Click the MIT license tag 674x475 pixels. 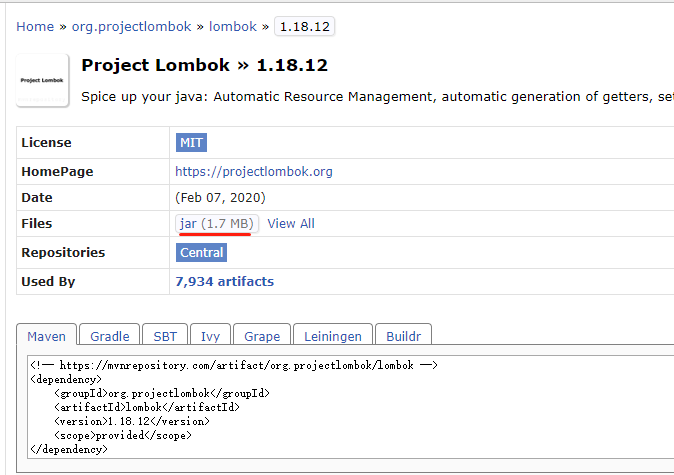pos(191,143)
